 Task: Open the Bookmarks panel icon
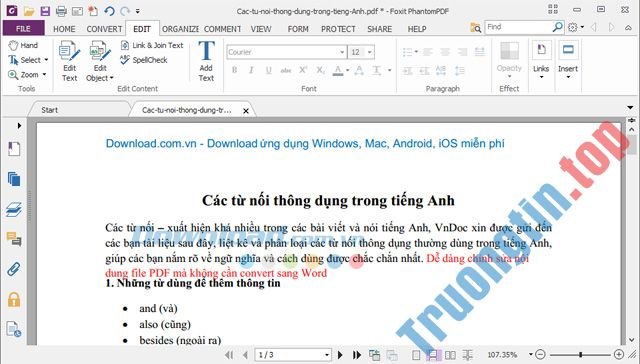click(13, 149)
